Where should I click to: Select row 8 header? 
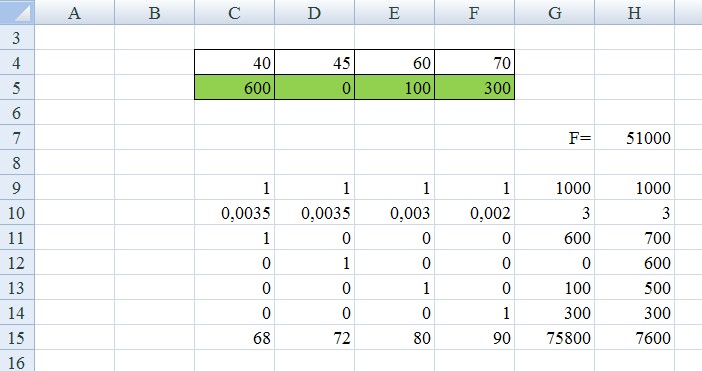click(17, 162)
